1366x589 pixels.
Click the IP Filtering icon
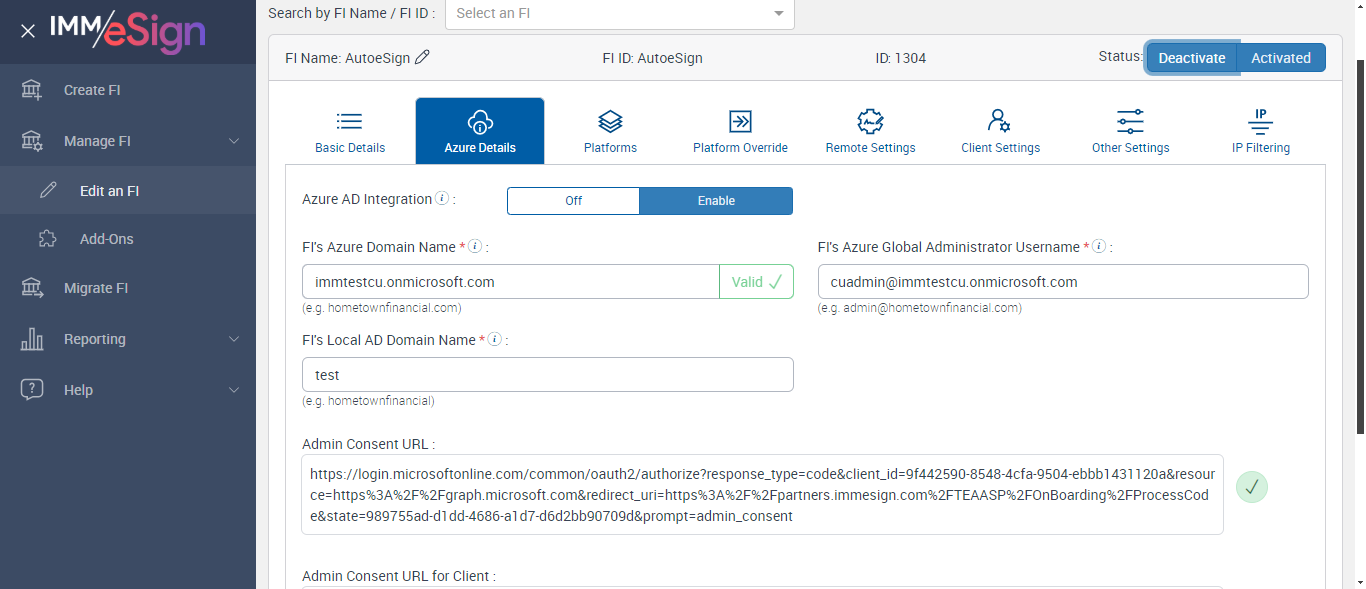click(1260, 121)
